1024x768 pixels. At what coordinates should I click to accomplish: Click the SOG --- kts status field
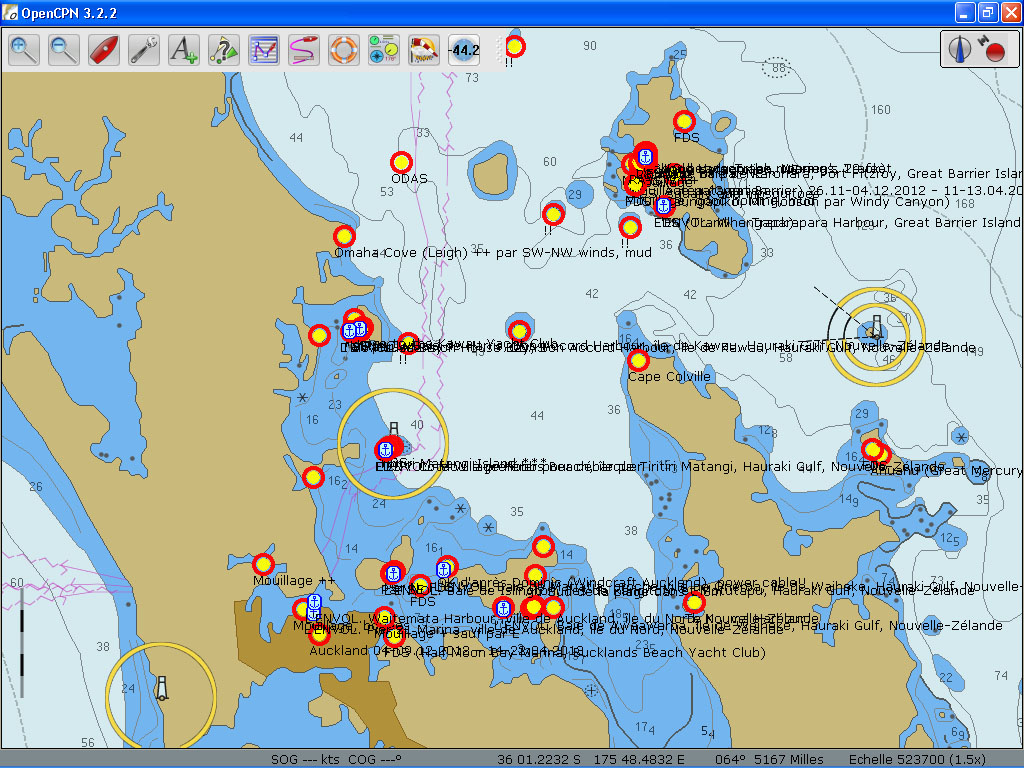point(305,760)
